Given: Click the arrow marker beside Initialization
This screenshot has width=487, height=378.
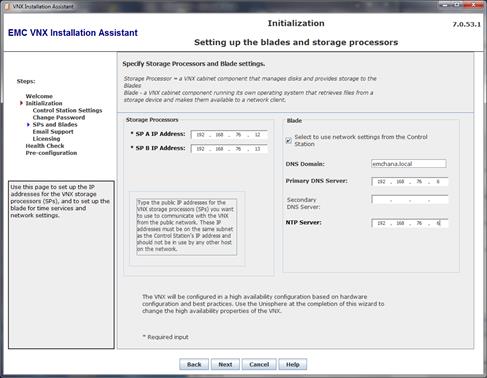Looking at the screenshot, I should [21, 103].
